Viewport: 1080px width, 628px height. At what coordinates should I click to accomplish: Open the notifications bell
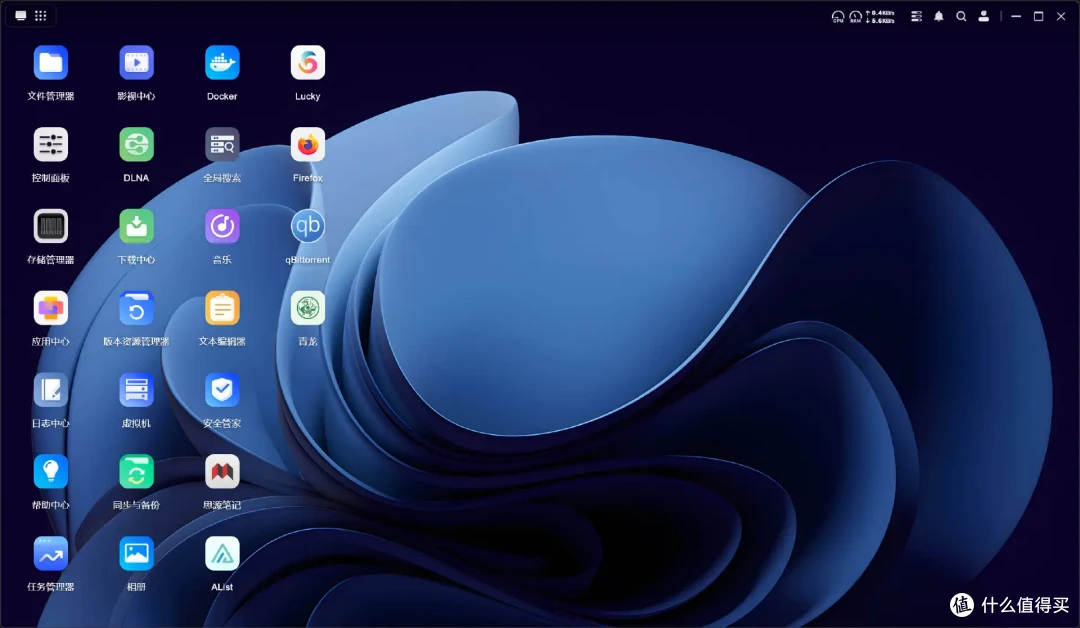click(939, 17)
